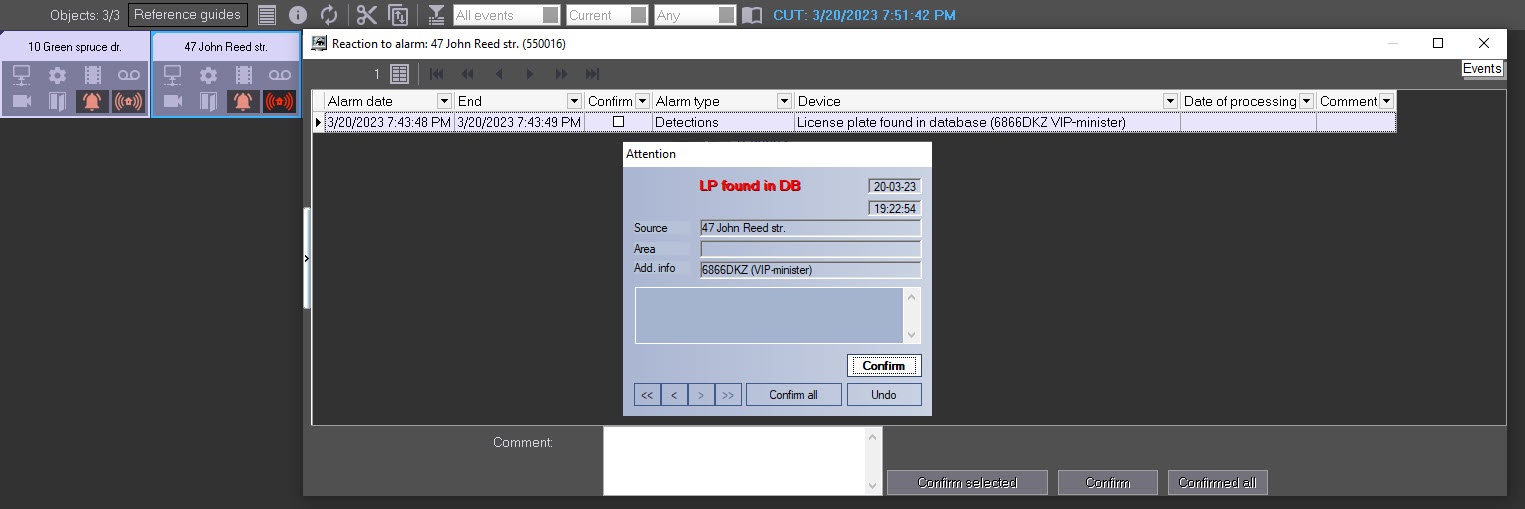Screen dimensions: 1525x509
Task: Click the open book icon in toolbar
Action: coord(752,16)
